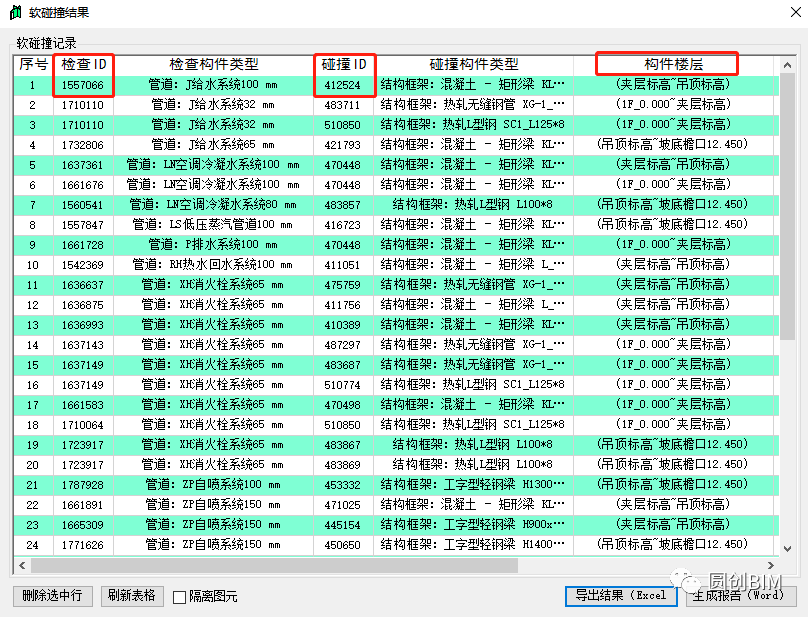Screen dimensions: 808x617
Task: Click the vertical scrollbar thumb
Action: (787, 206)
